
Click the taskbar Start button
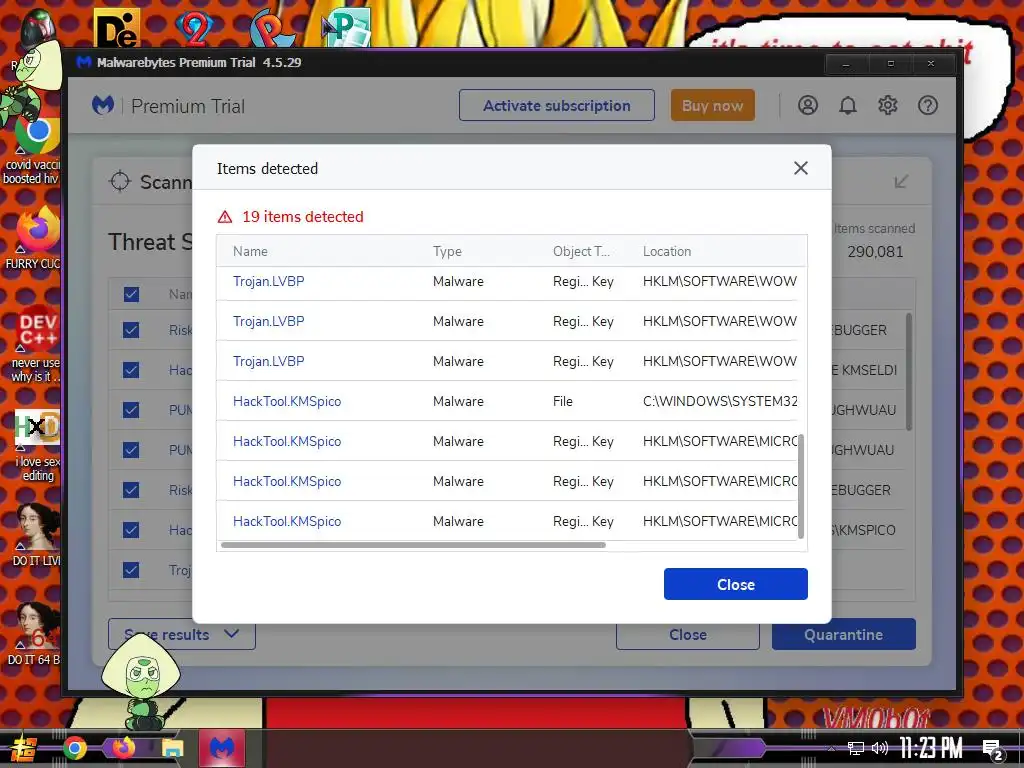pos(22,748)
